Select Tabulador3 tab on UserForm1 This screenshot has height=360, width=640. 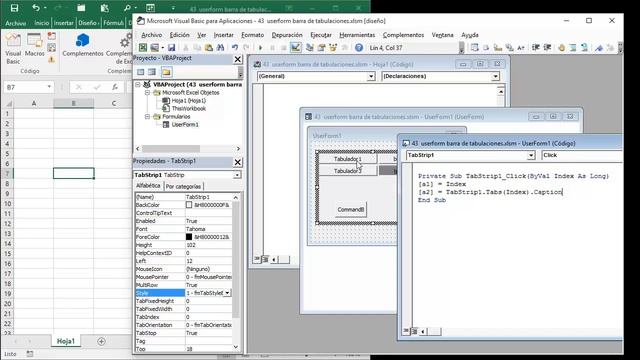click(347, 171)
